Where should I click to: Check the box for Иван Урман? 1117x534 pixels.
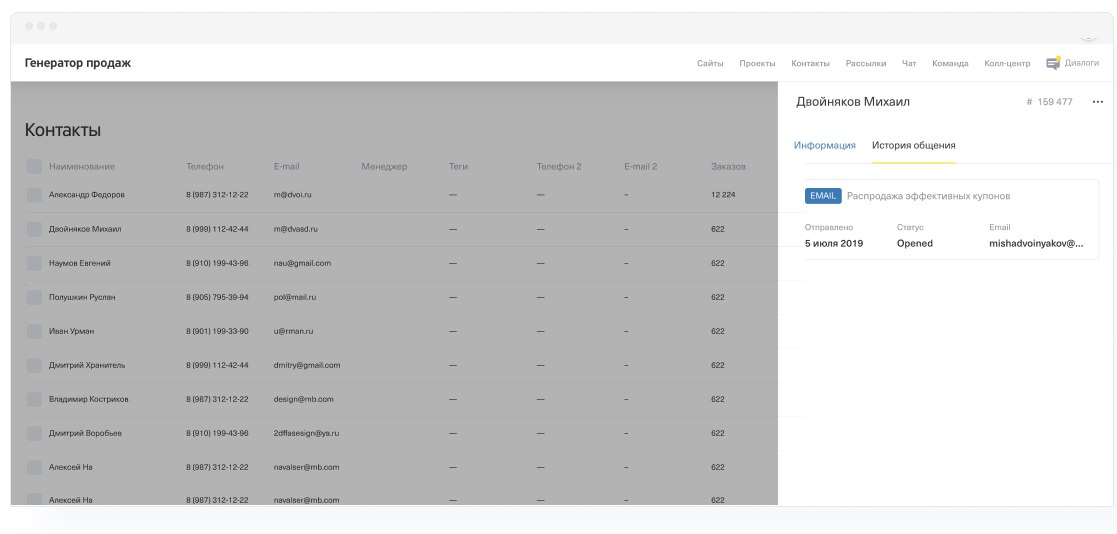click(x=33, y=331)
